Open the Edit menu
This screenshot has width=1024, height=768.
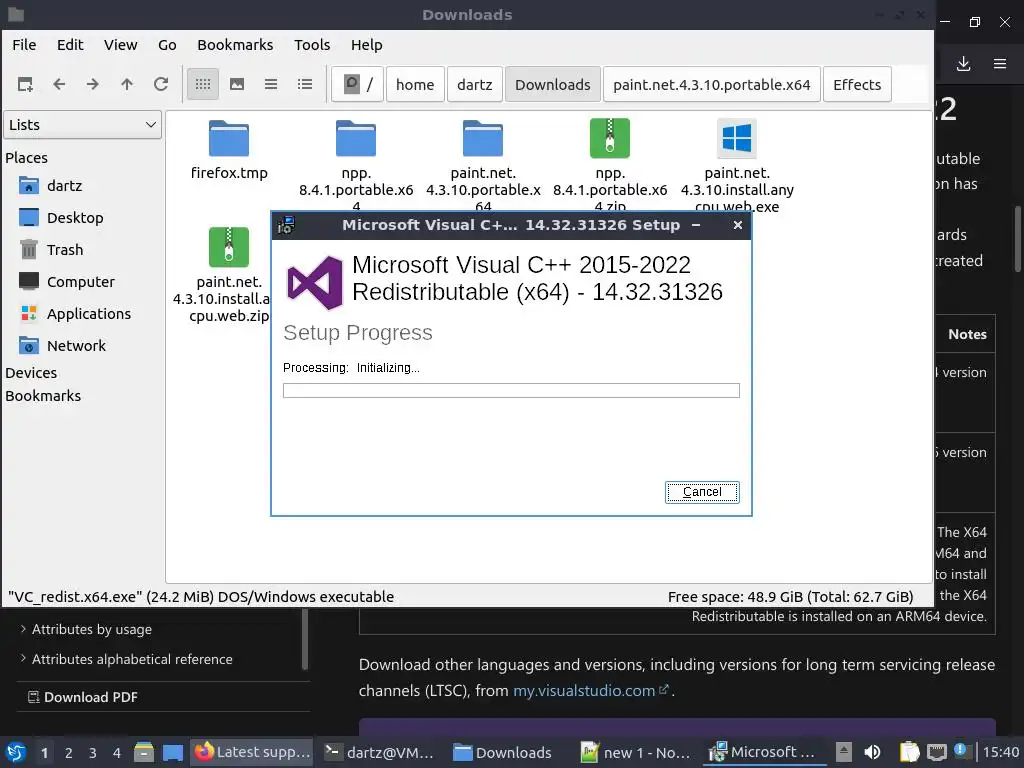click(x=70, y=45)
